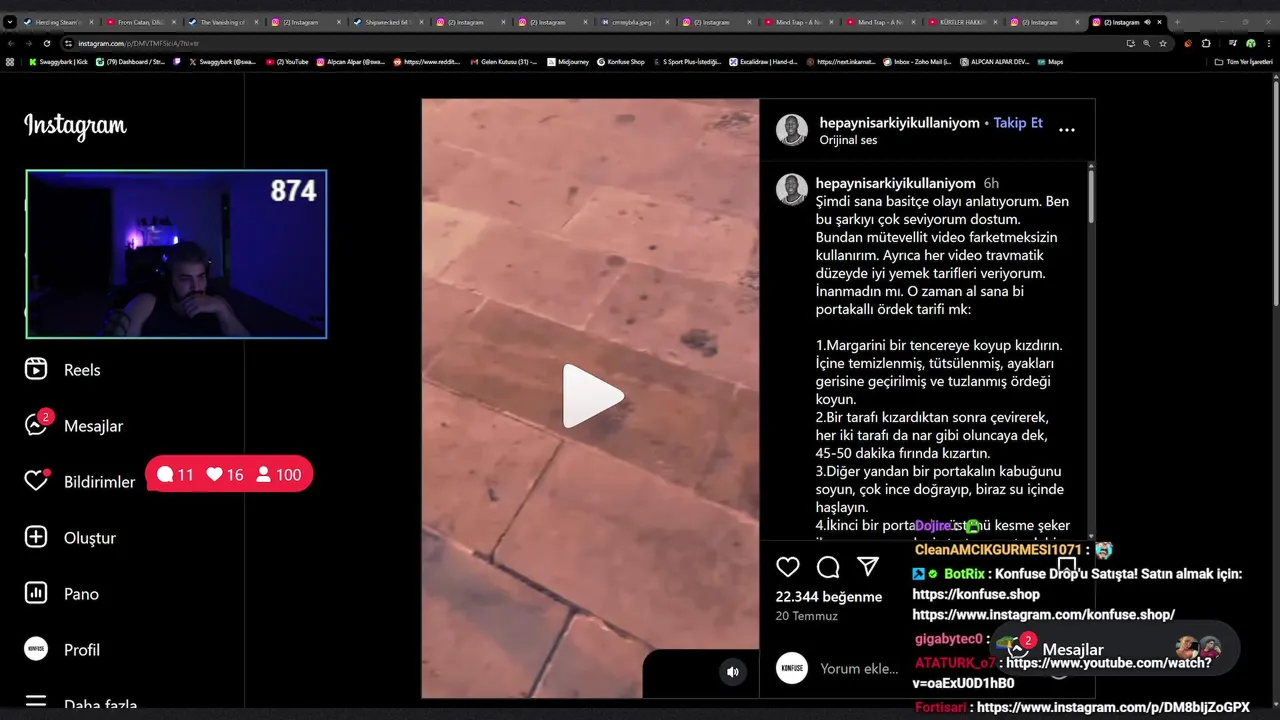This screenshot has height=720, width=1280.
Task: Click the caption author's avatar thumbnail
Action: pos(792,190)
